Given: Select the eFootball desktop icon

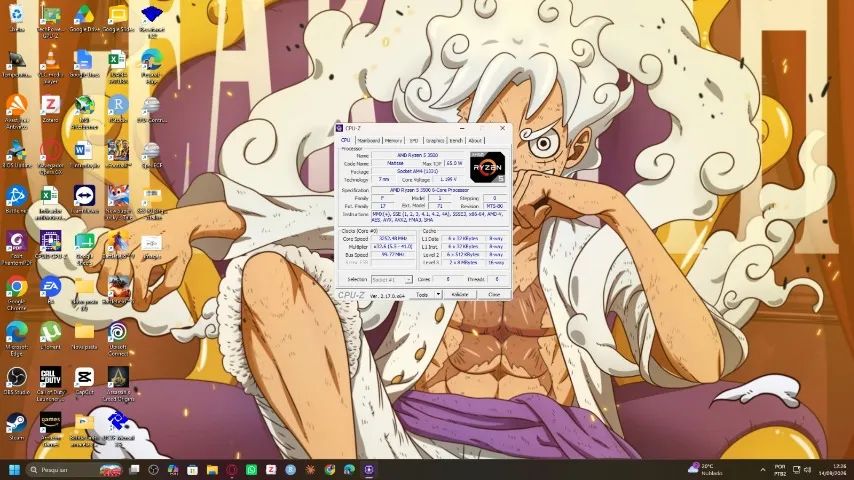Looking at the screenshot, I should tap(118, 154).
